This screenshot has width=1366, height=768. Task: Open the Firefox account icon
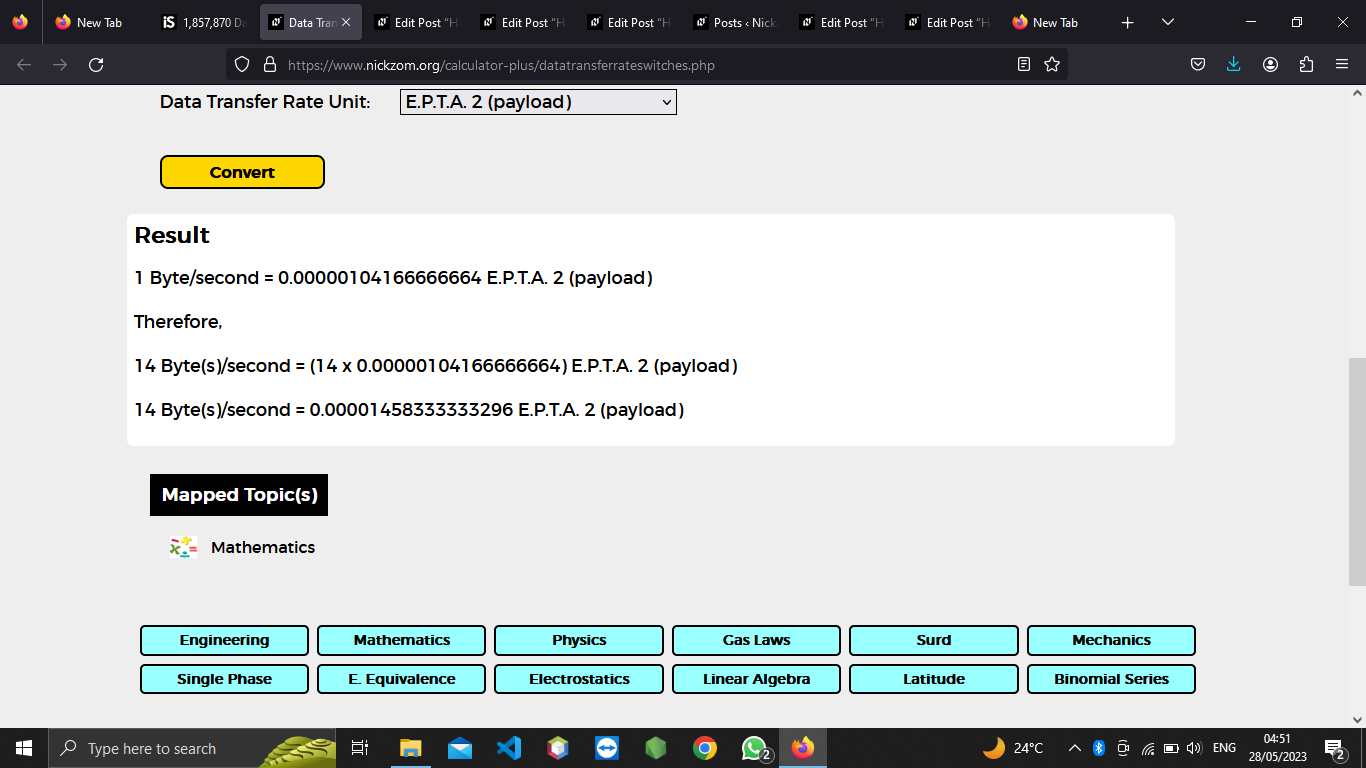1270,65
